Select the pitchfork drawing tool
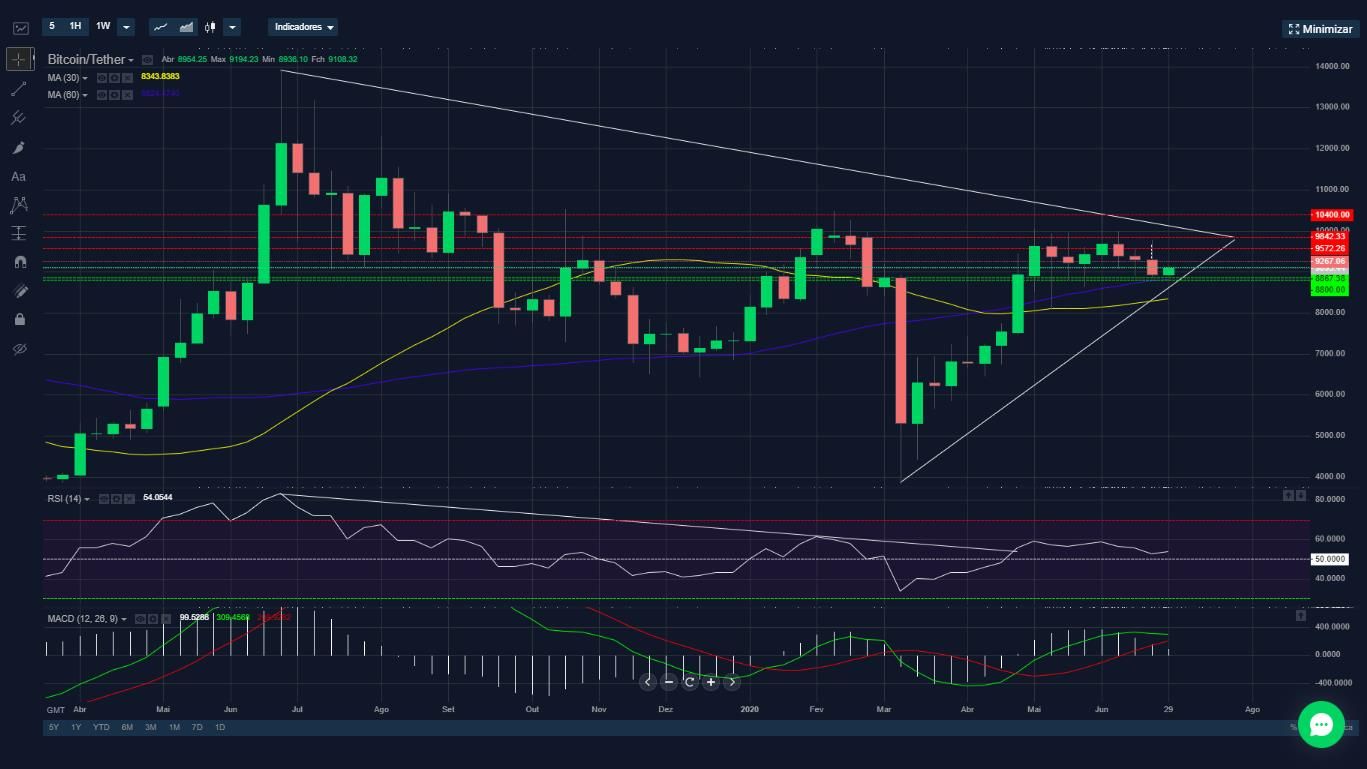This screenshot has width=1367, height=769. pyautogui.click(x=18, y=118)
